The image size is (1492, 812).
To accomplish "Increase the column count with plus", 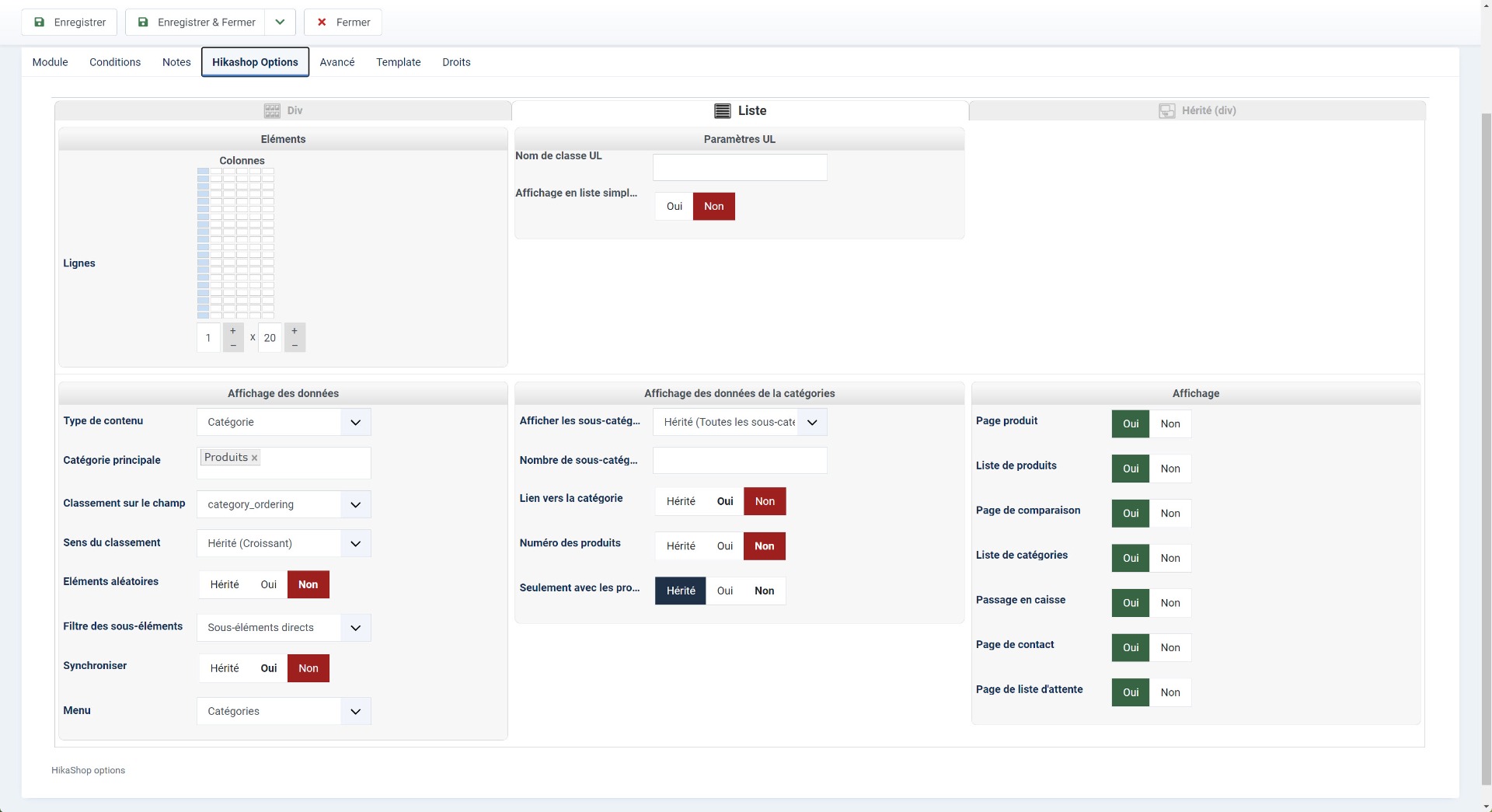I will coord(233,331).
